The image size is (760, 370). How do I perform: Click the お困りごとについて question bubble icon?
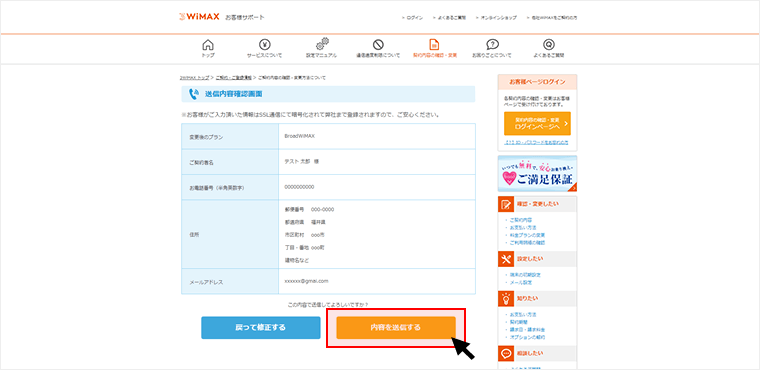pos(492,45)
